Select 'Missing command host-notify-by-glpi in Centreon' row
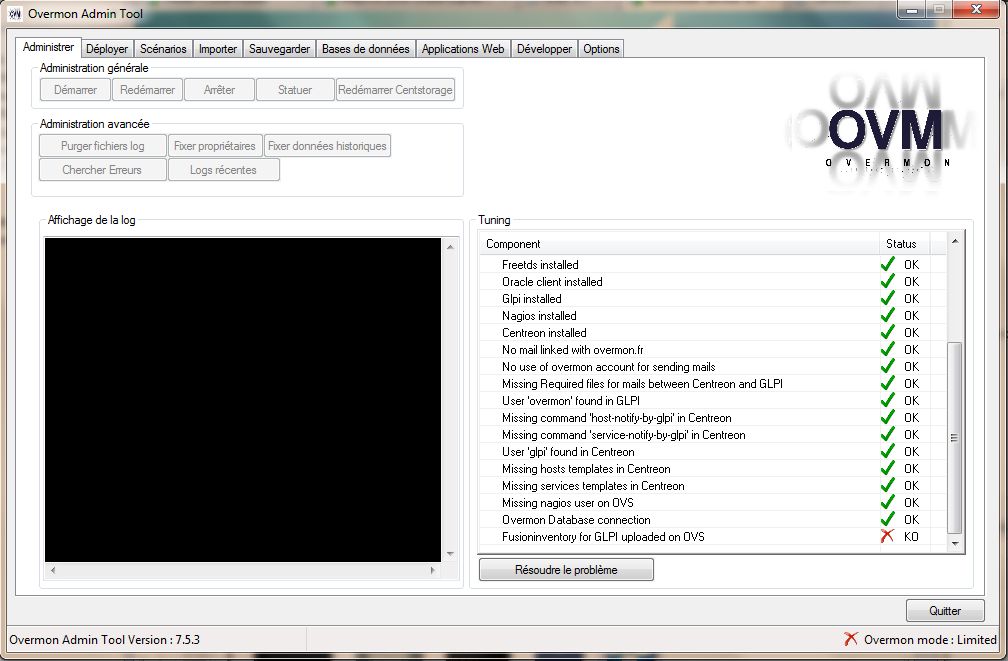Screen dimensions: 1008x661 point(712,418)
